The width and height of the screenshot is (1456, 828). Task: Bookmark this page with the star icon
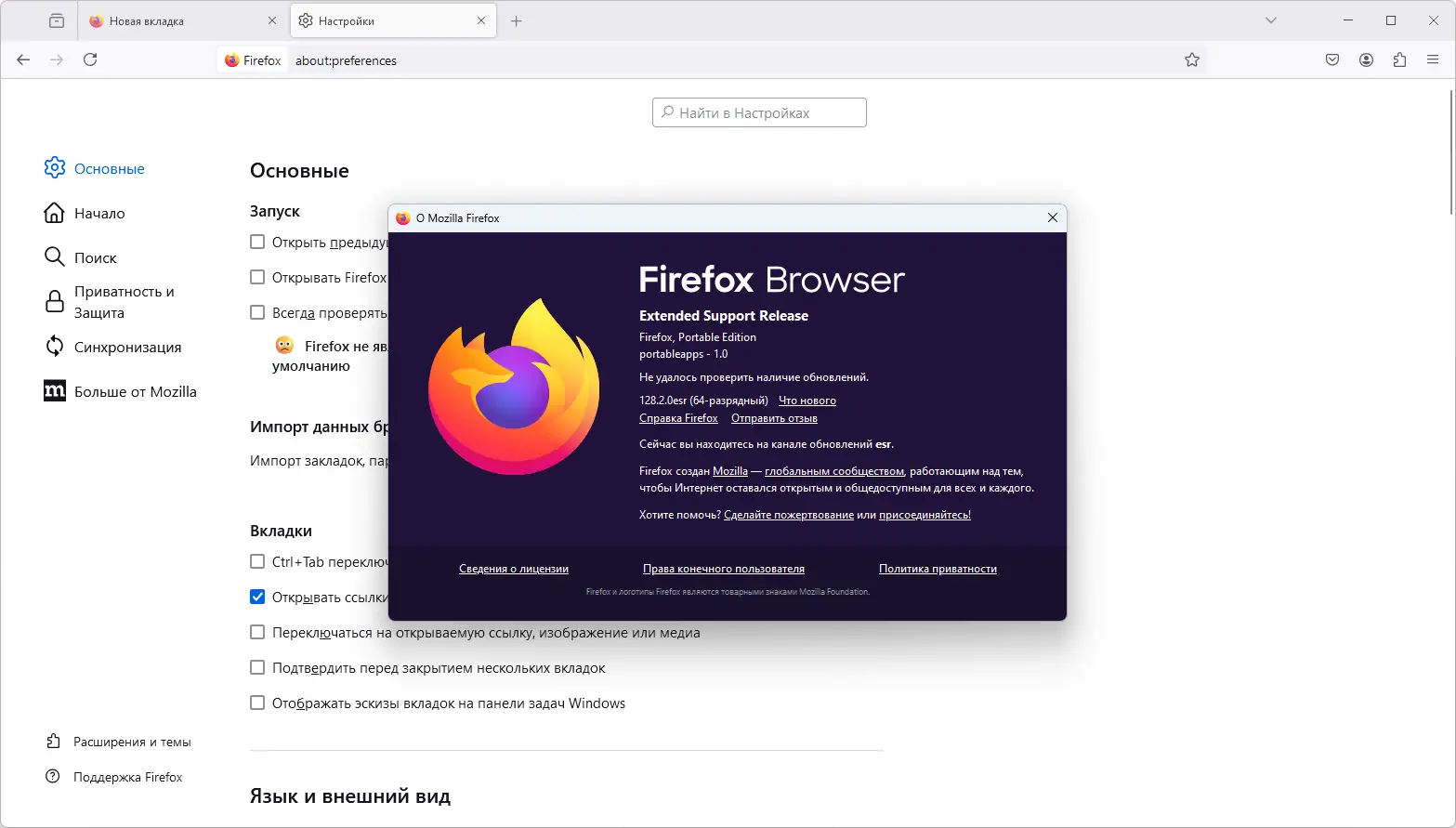pyautogui.click(x=1192, y=59)
